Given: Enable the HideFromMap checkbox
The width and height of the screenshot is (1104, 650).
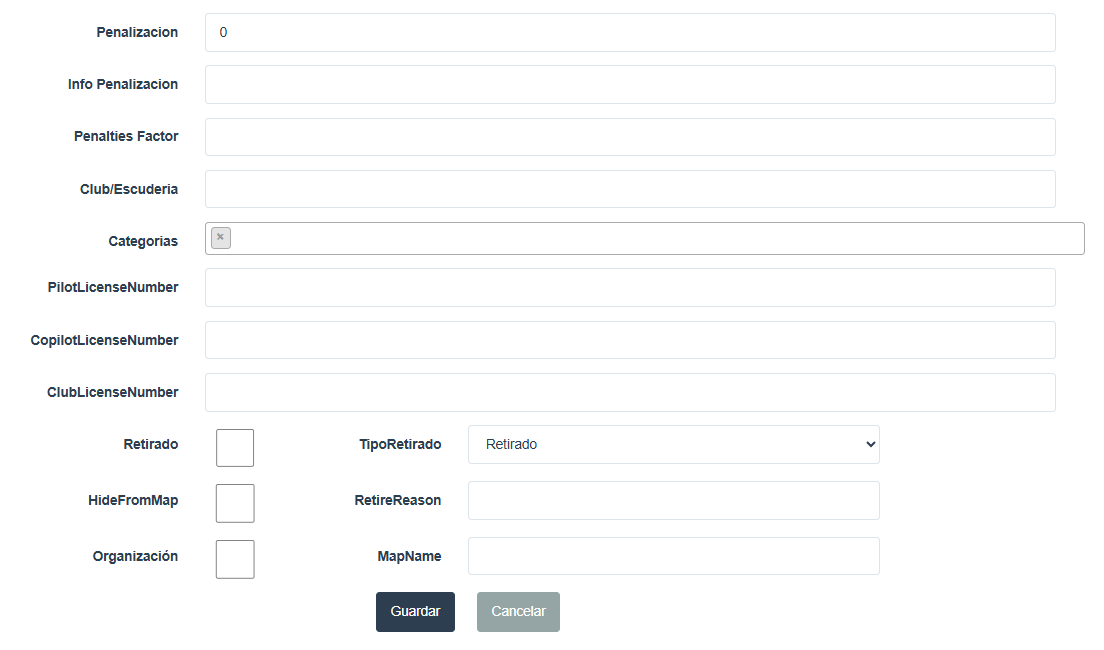Looking at the screenshot, I should click(235, 503).
